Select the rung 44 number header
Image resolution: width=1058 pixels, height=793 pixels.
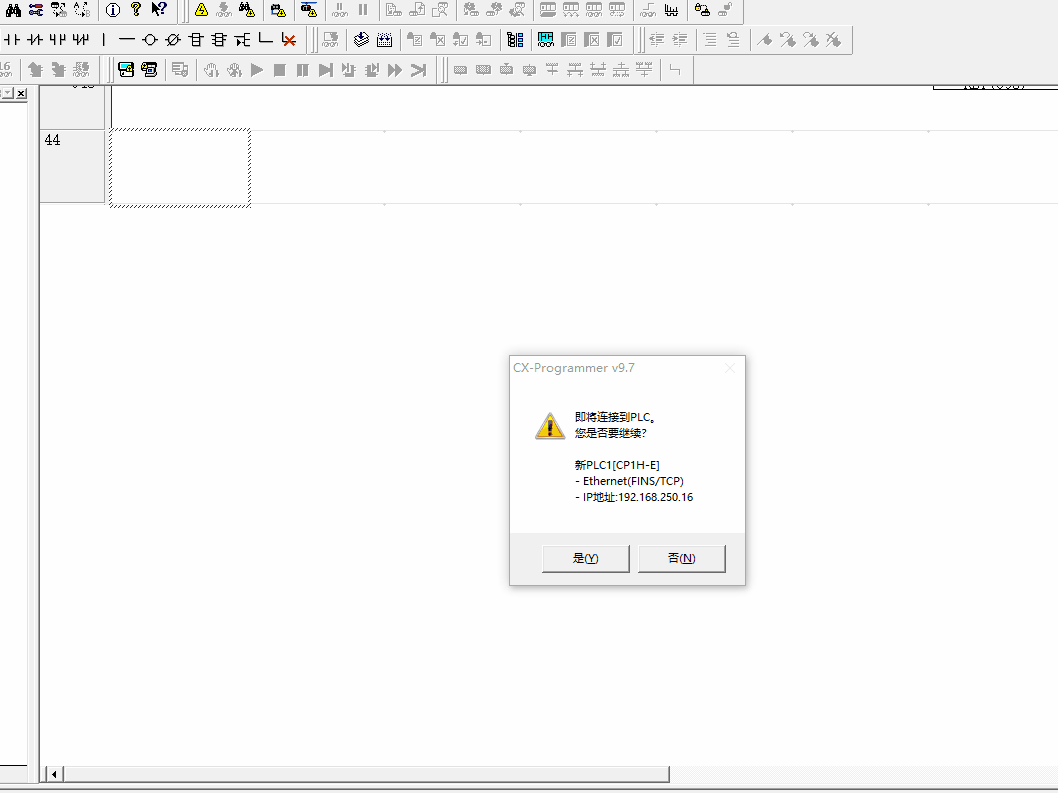pyautogui.click(x=72, y=165)
